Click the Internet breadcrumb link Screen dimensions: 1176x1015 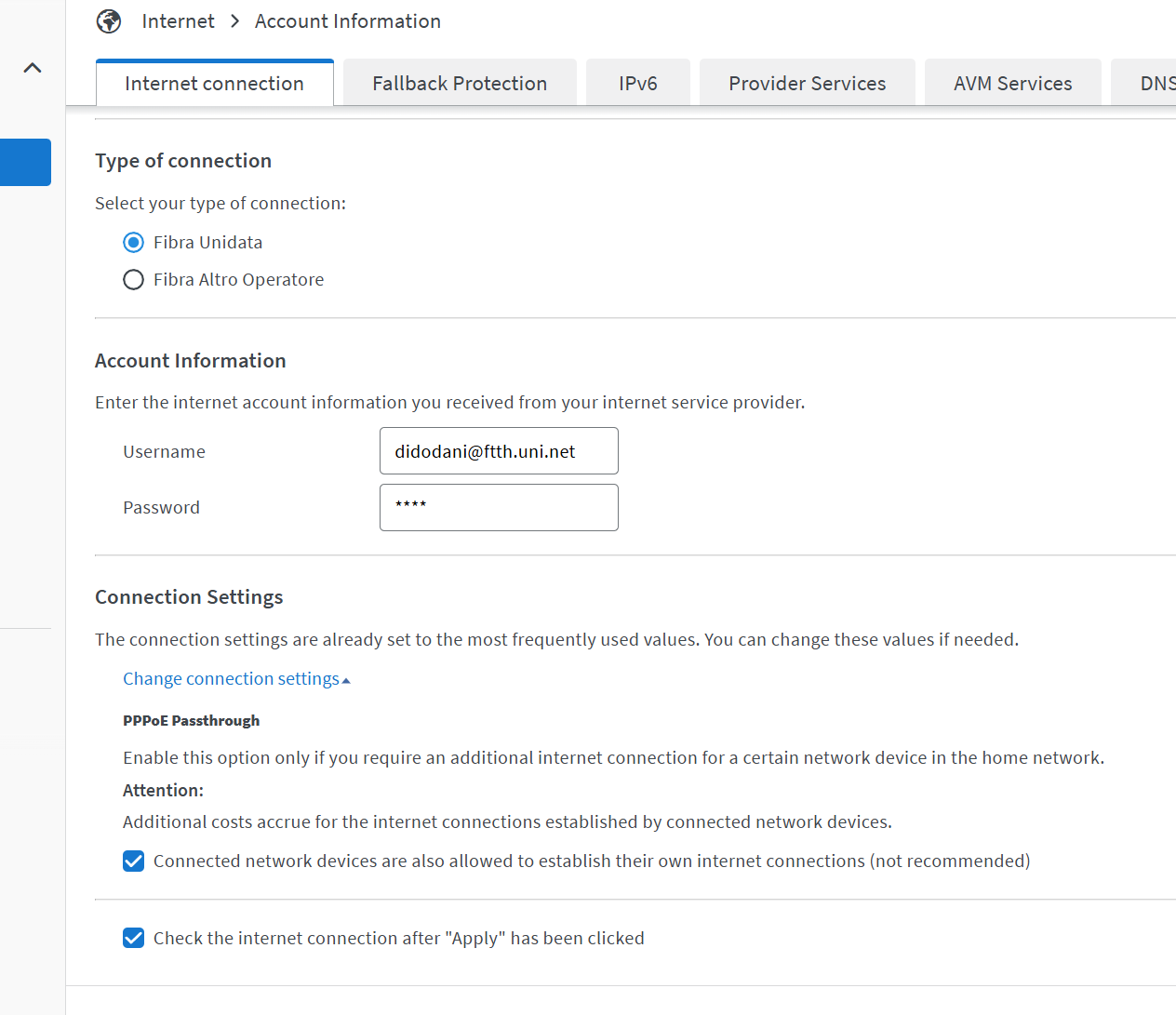click(x=178, y=21)
